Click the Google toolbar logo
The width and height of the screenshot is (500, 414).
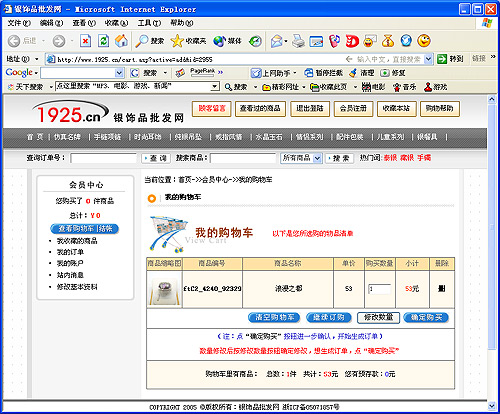click(x=19, y=72)
